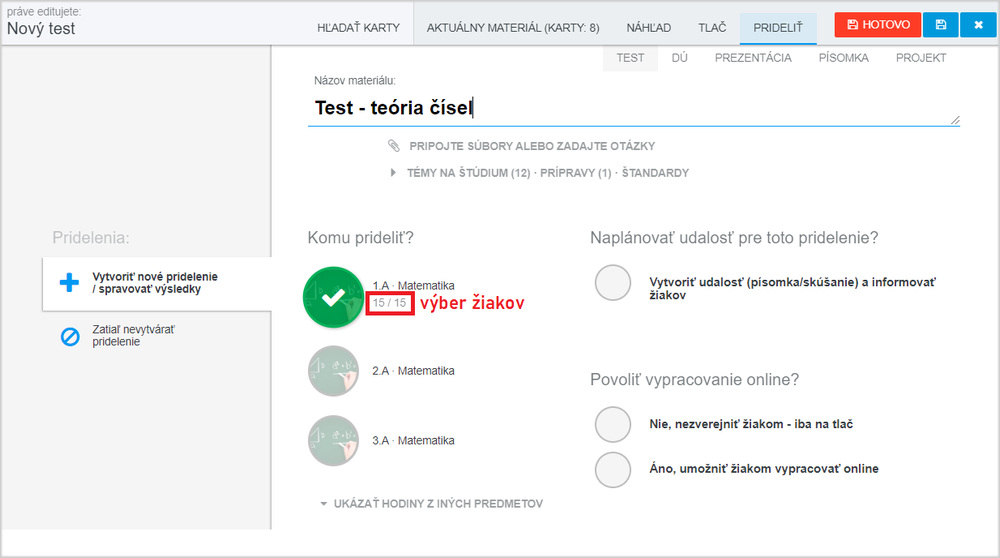Select the 3.A Matematika class icon
The height and width of the screenshot is (558, 1000).
(334, 441)
